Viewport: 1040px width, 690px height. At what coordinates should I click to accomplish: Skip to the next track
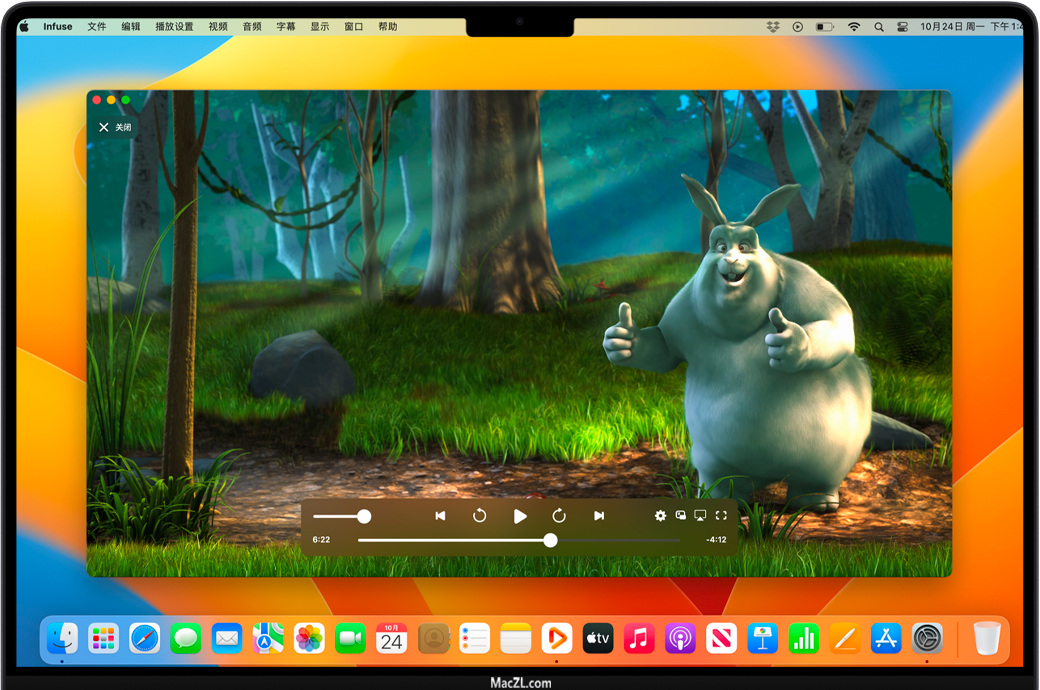(599, 516)
